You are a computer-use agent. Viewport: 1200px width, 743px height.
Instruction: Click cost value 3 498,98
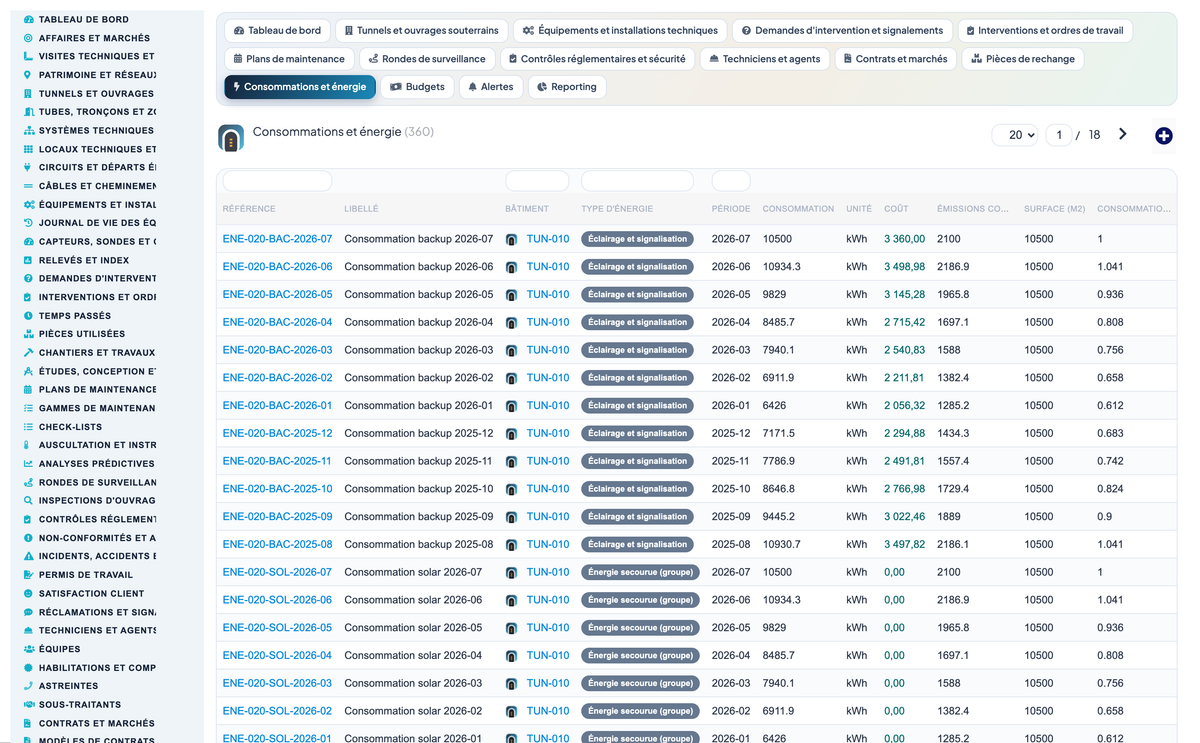pos(904,267)
